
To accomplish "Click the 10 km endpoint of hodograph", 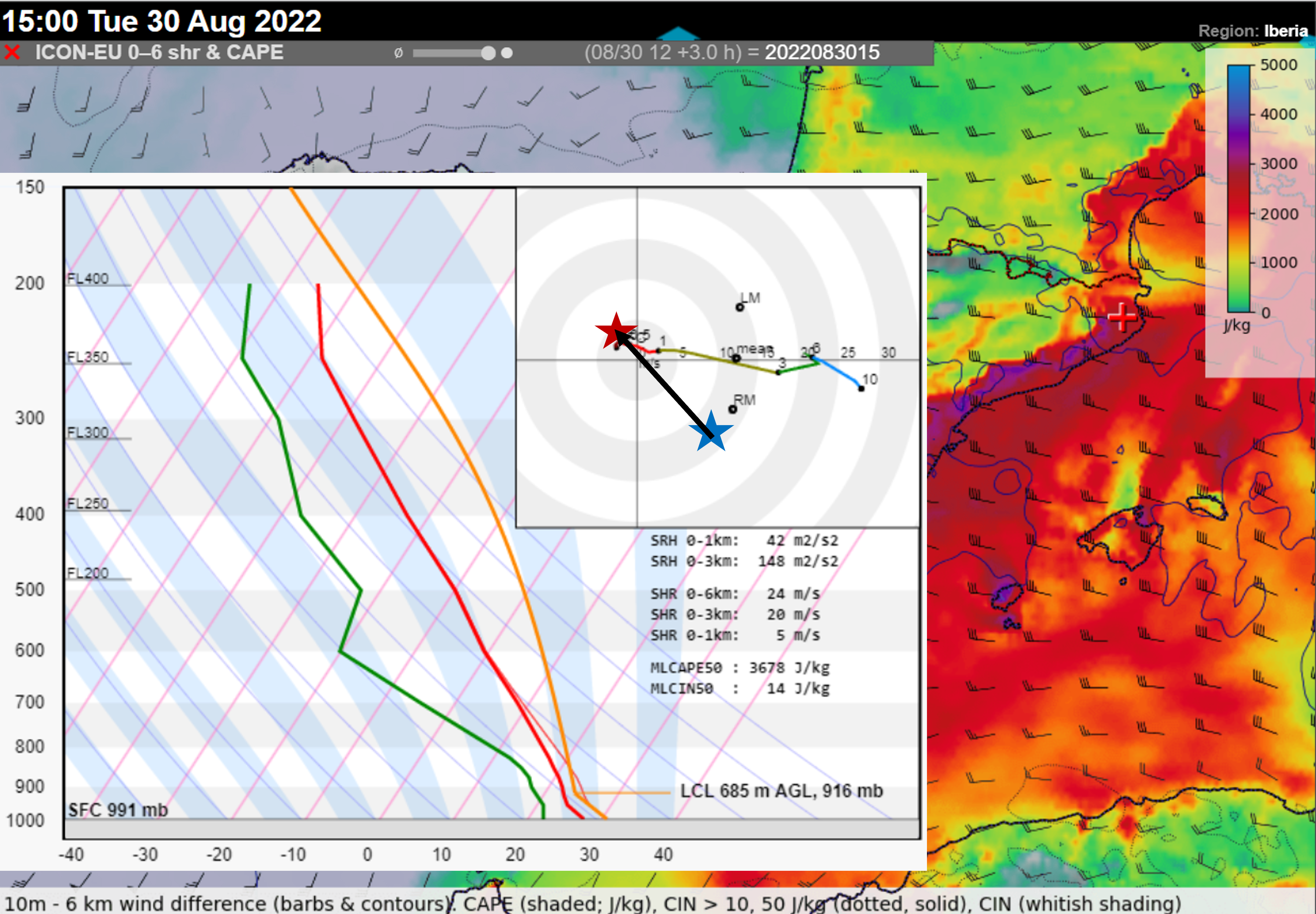I will (x=861, y=389).
